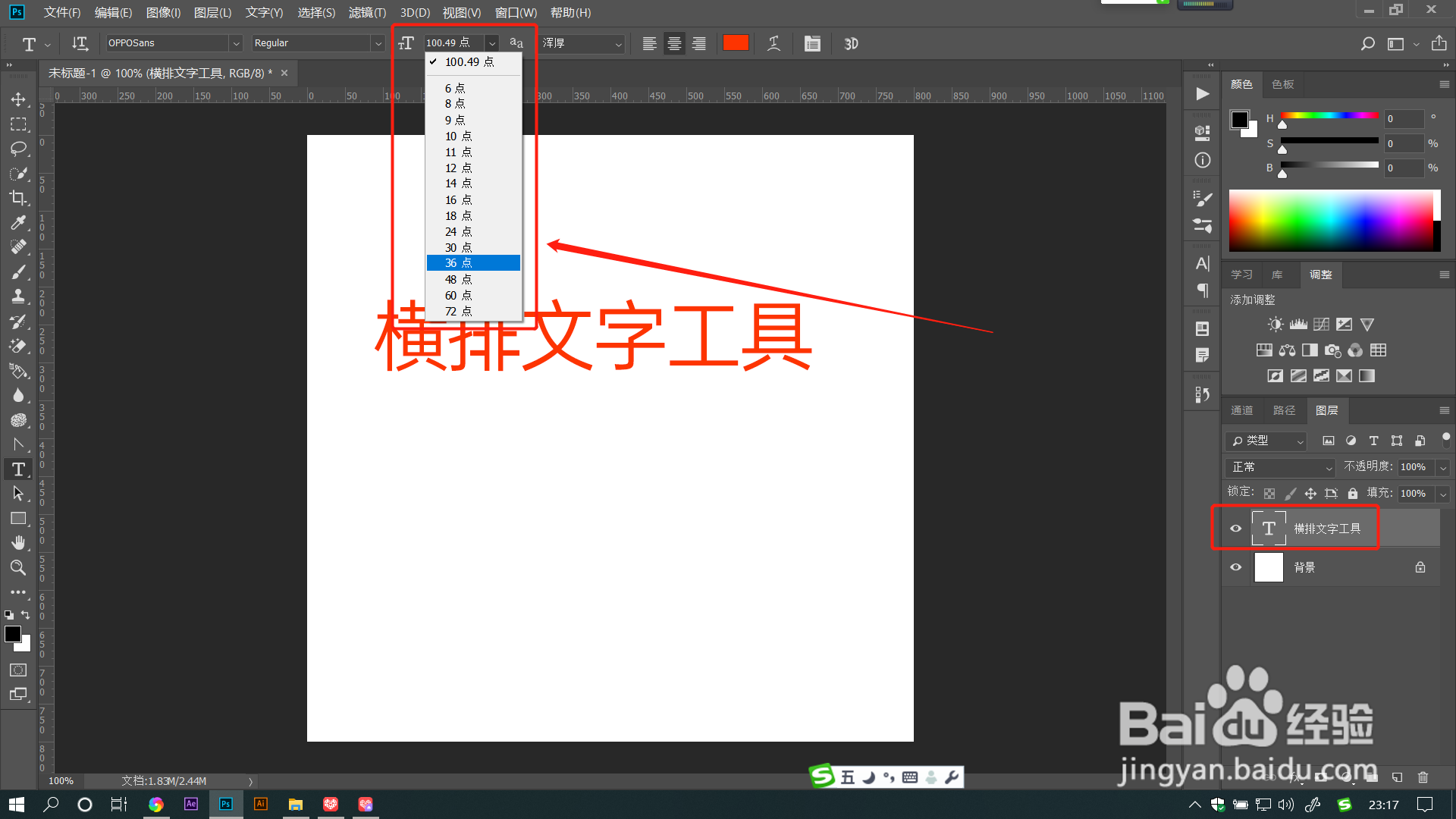This screenshot has height=819, width=1456.
Task: Click center text alignment icon
Action: (674, 43)
